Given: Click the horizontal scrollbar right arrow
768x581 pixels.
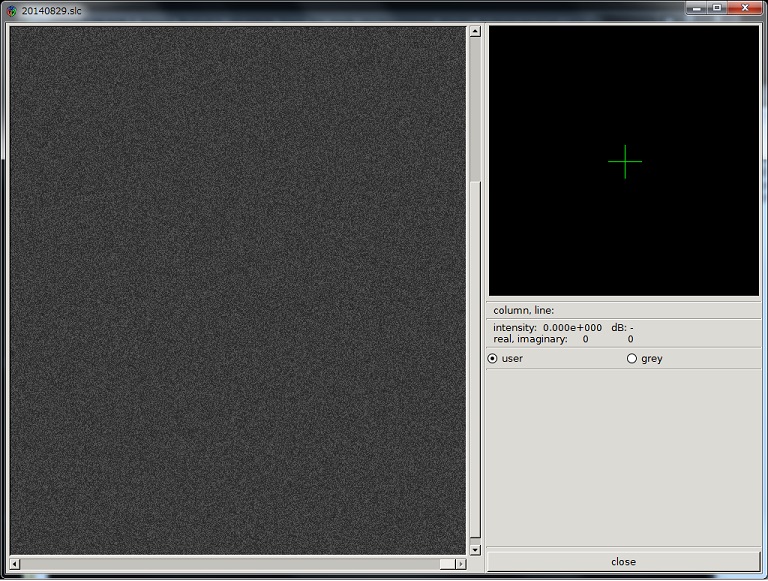Looking at the screenshot, I should [460, 564].
